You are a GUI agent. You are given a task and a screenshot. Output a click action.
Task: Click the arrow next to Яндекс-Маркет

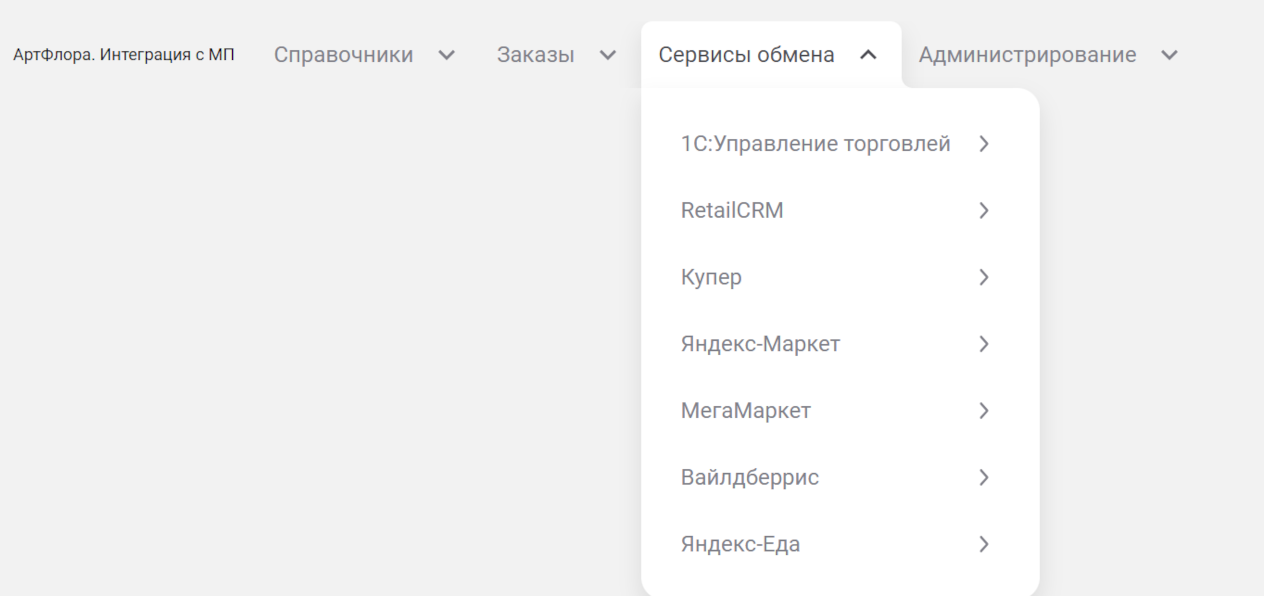(984, 344)
